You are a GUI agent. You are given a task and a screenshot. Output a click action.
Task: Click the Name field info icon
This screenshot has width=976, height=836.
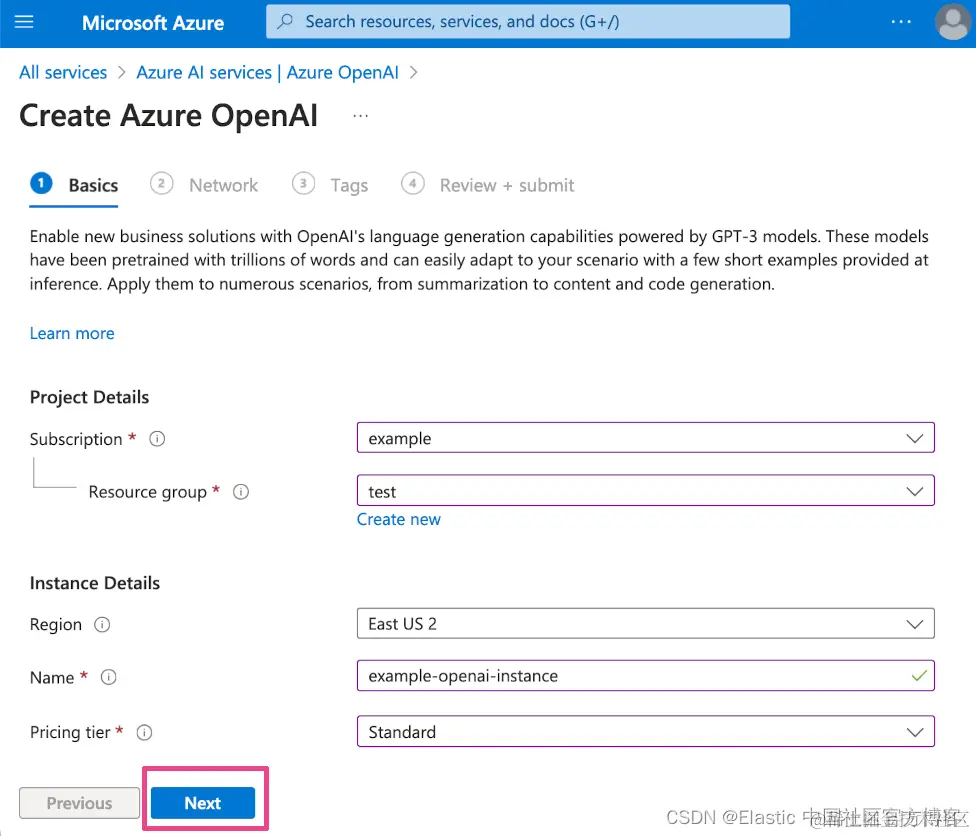coord(107,678)
